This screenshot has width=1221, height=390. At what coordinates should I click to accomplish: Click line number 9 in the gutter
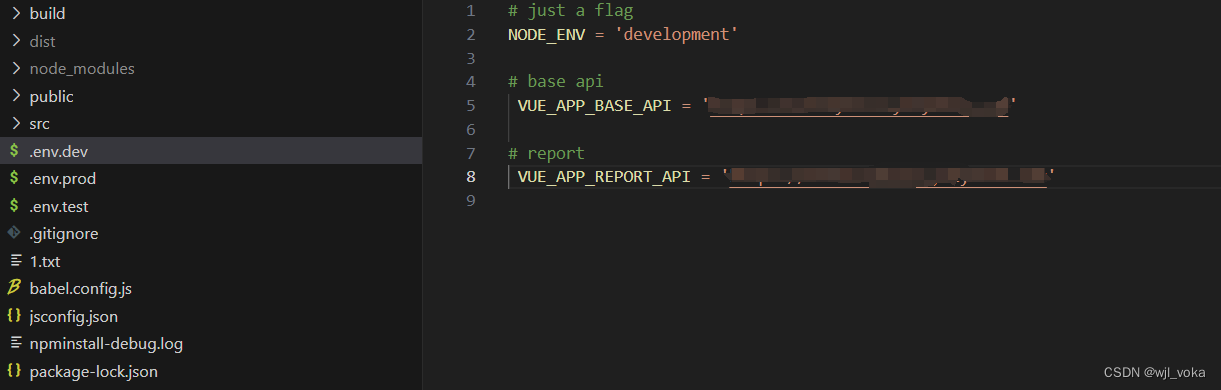(x=471, y=200)
